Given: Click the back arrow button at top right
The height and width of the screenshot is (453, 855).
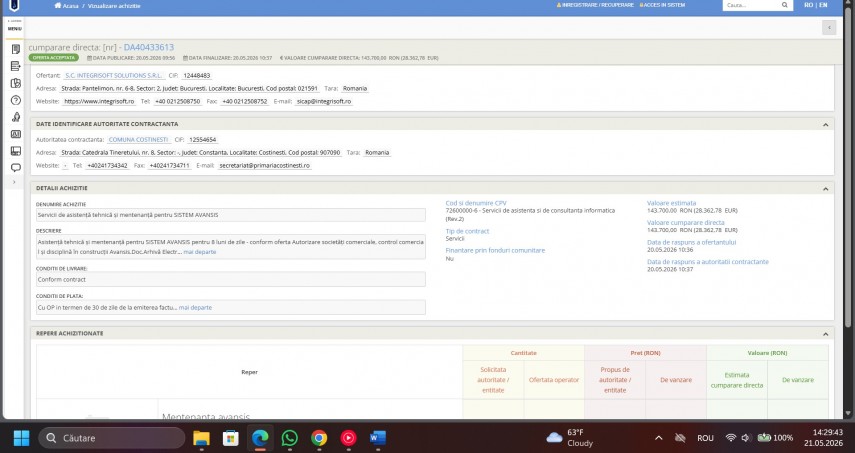Looking at the screenshot, I should [x=829, y=27].
